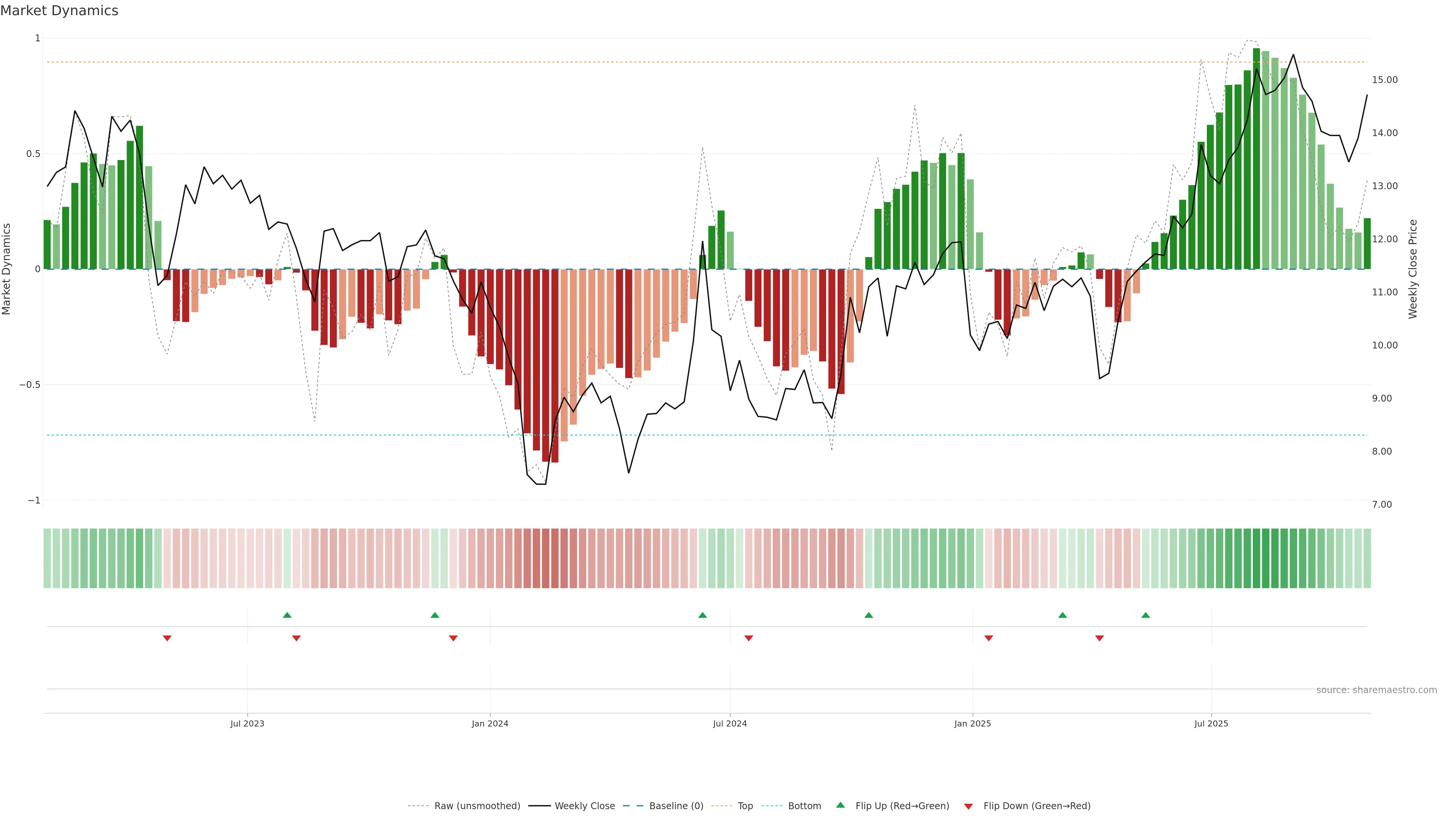This screenshot has width=1456, height=819.
Task: Click the last red flip-down triangle marker
Action: pos(1099,638)
